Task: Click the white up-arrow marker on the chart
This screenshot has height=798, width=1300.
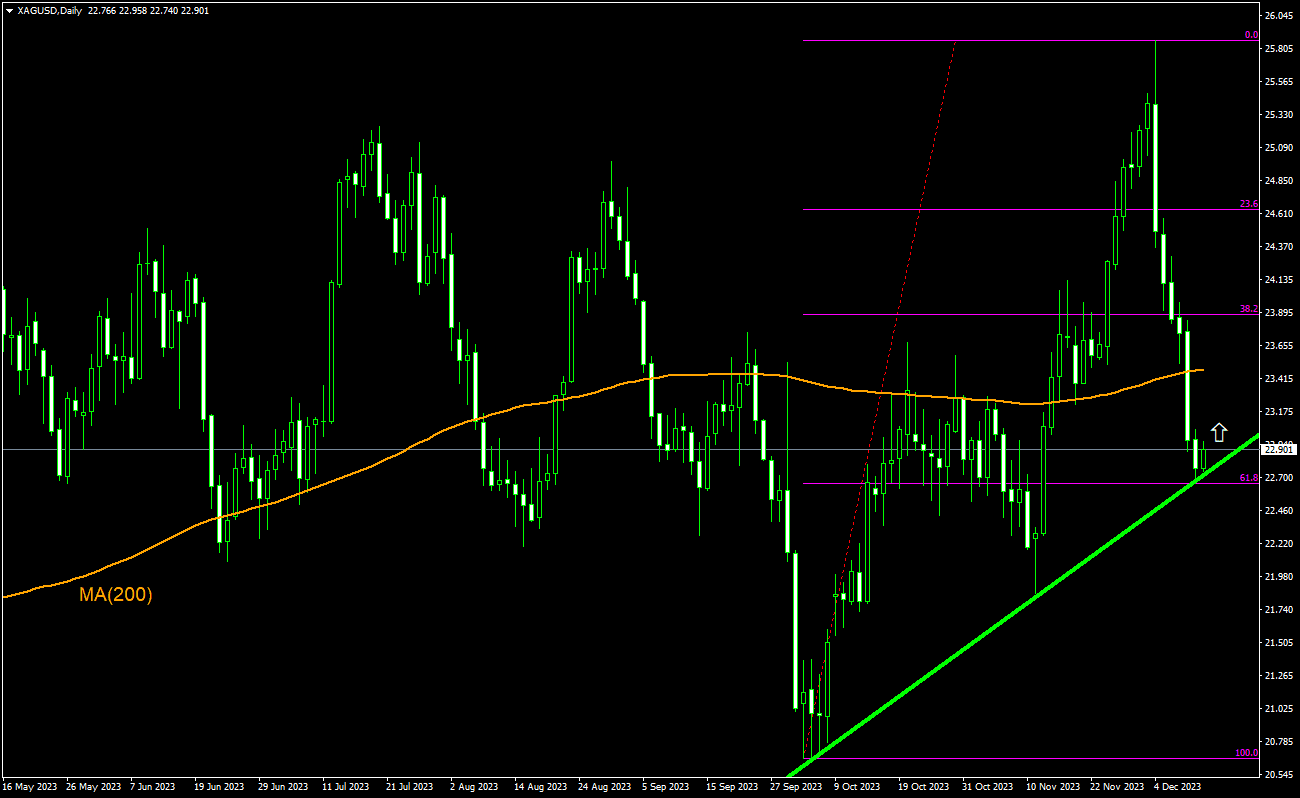Action: click(x=1219, y=432)
